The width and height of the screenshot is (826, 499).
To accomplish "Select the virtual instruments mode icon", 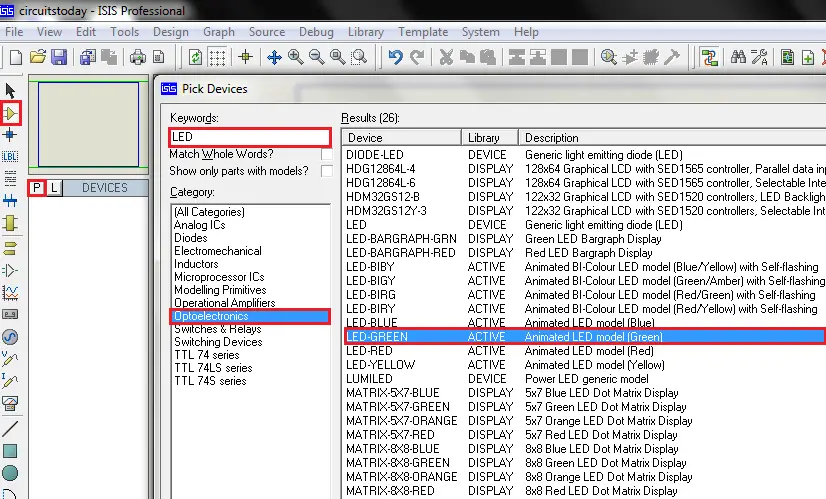I will tap(10, 404).
